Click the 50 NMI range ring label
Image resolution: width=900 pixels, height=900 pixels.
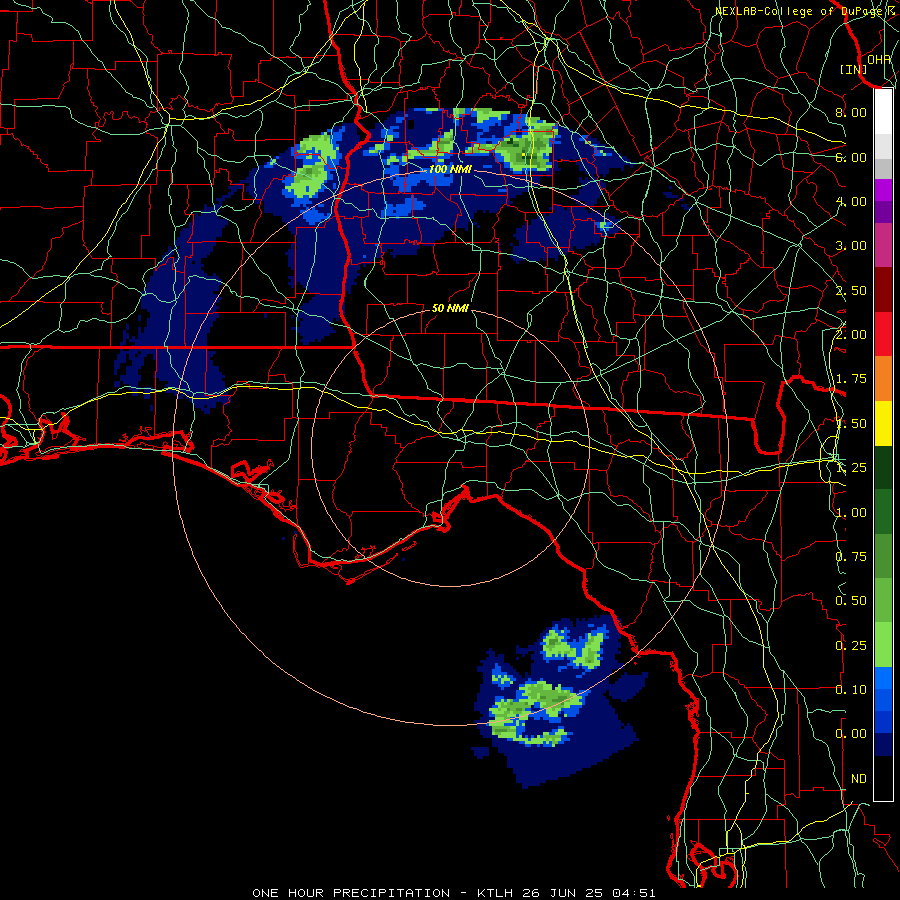(x=450, y=309)
